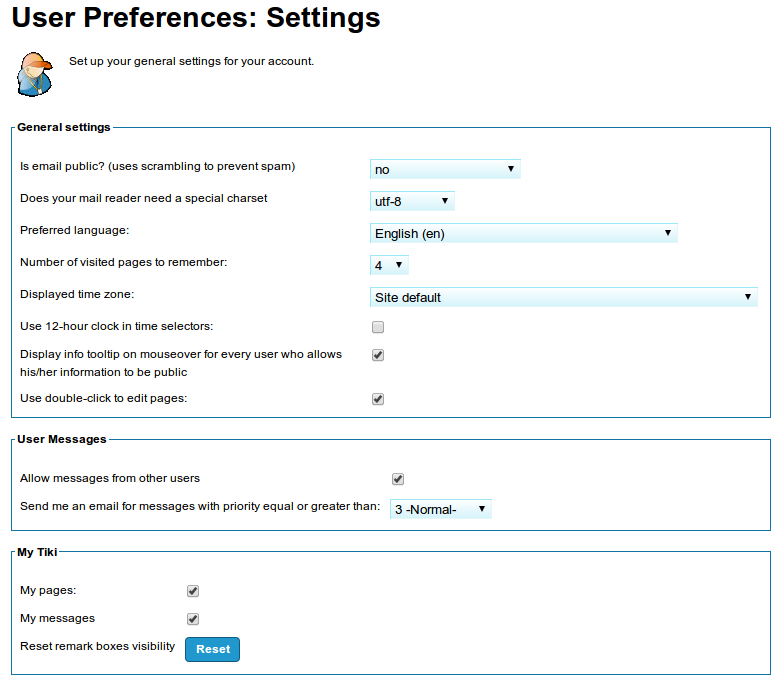Enable the 12-hour clock checkbox
Image resolution: width=783 pixels, height=680 pixels.
[378, 327]
